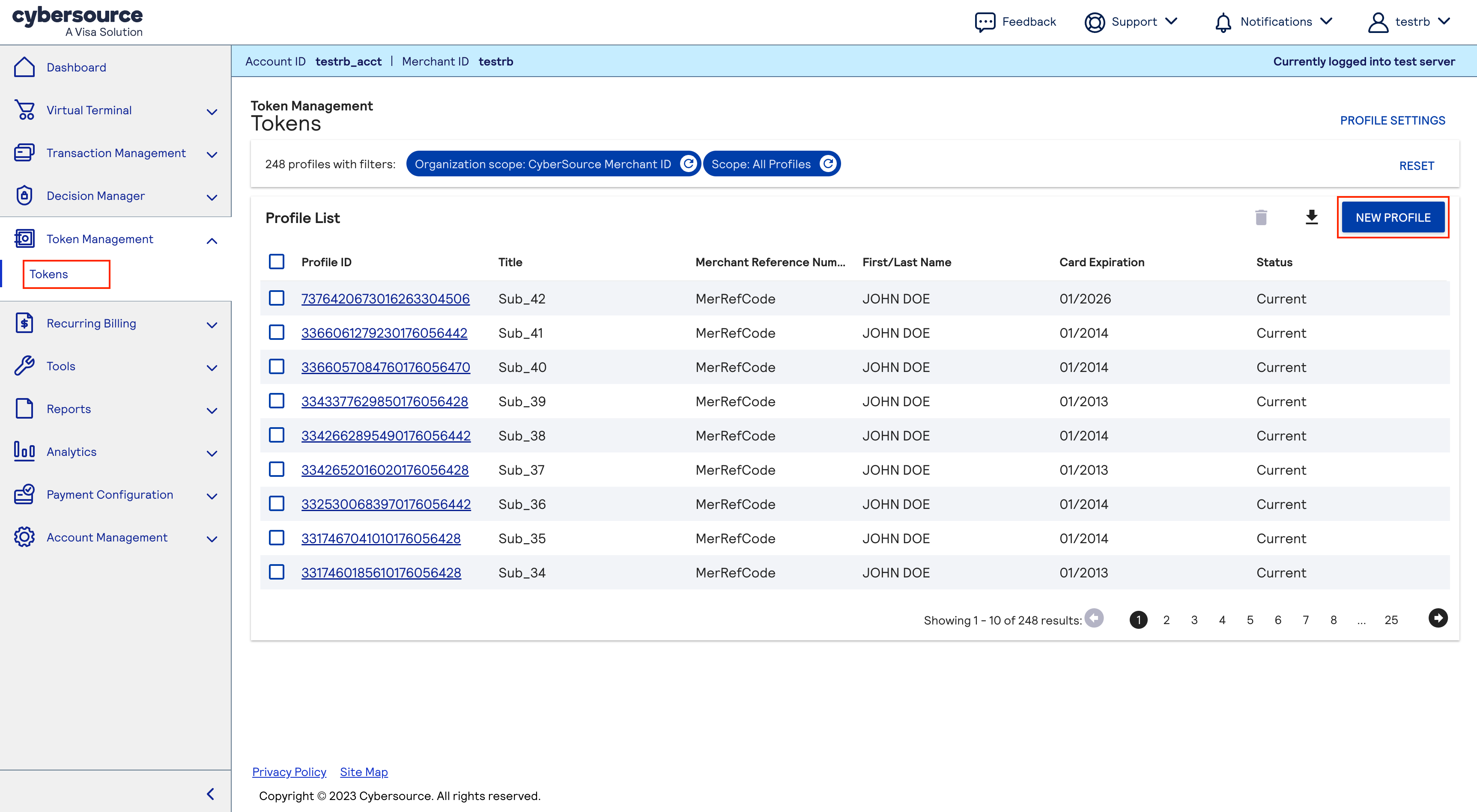Viewport: 1477px width, 812px height.
Task: Click the NEW PROFILE button
Action: tap(1393, 217)
